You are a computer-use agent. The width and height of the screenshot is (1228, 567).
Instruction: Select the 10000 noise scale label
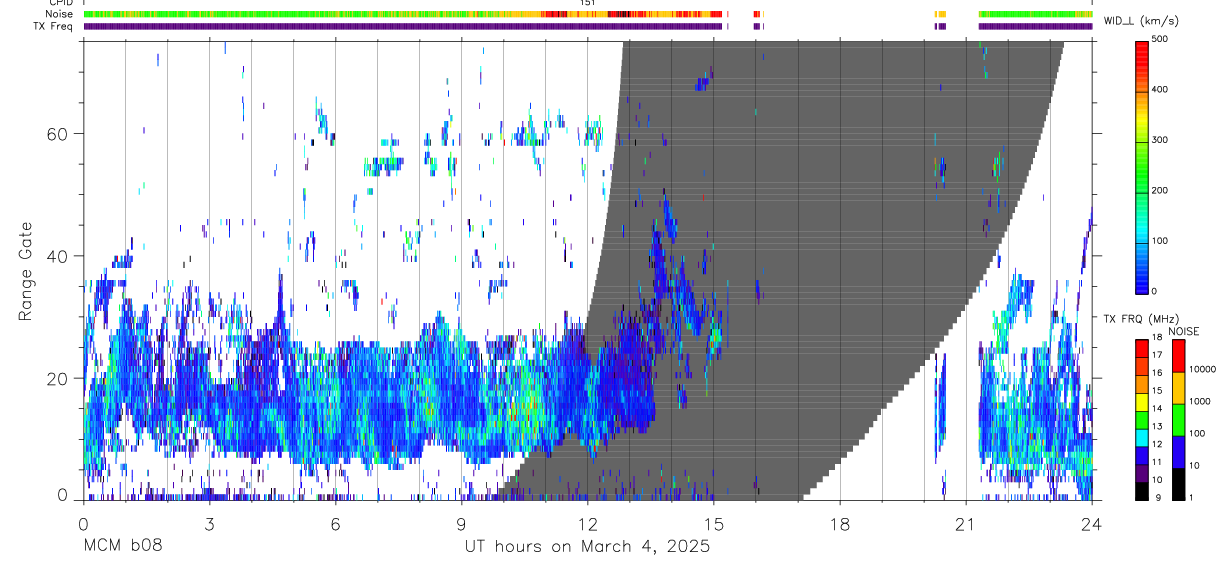(x=1203, y=369)
